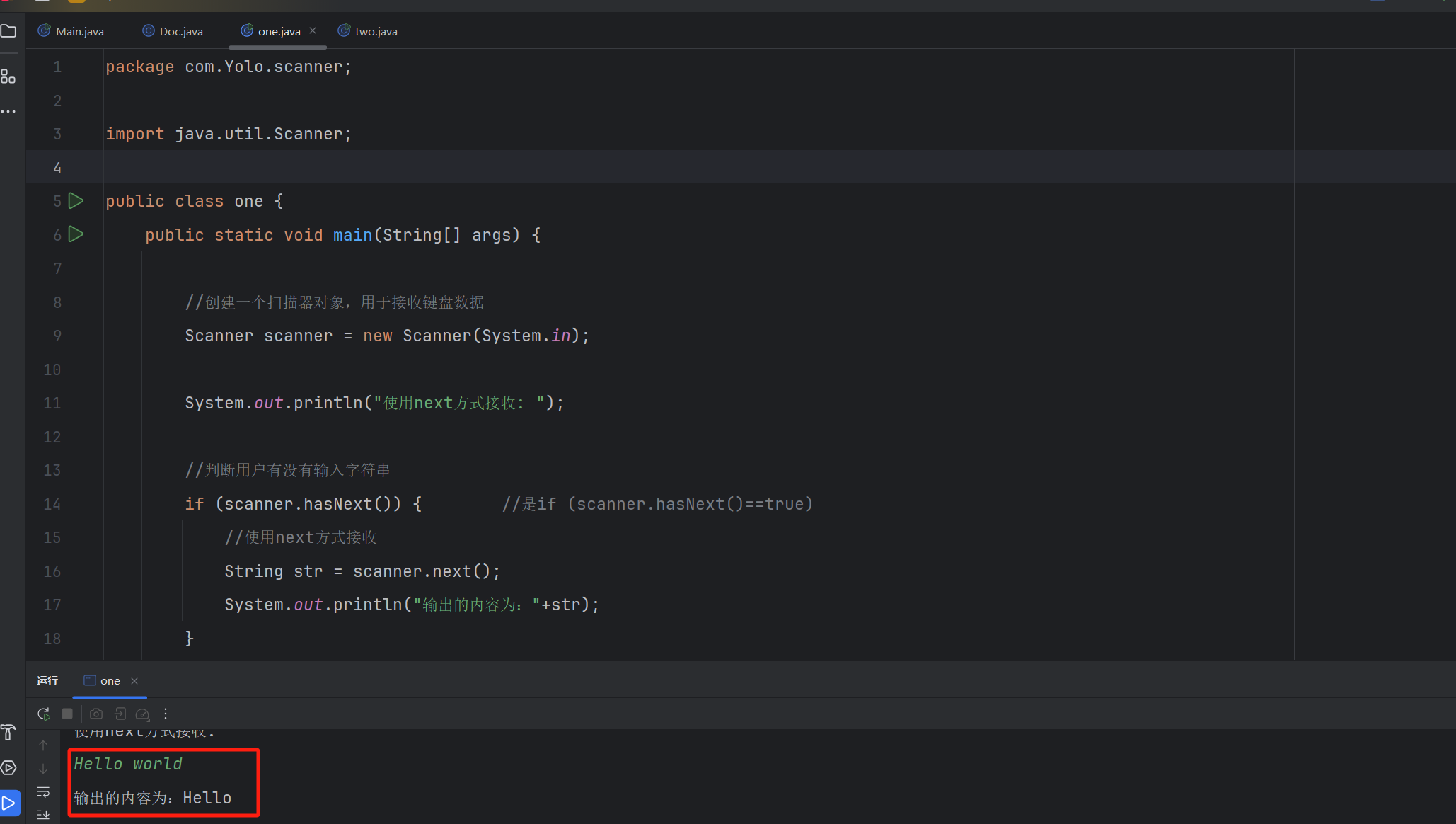Click the public class one declaration
Viewport: 1456px width, 824px height.
click(x=195, y=201)
